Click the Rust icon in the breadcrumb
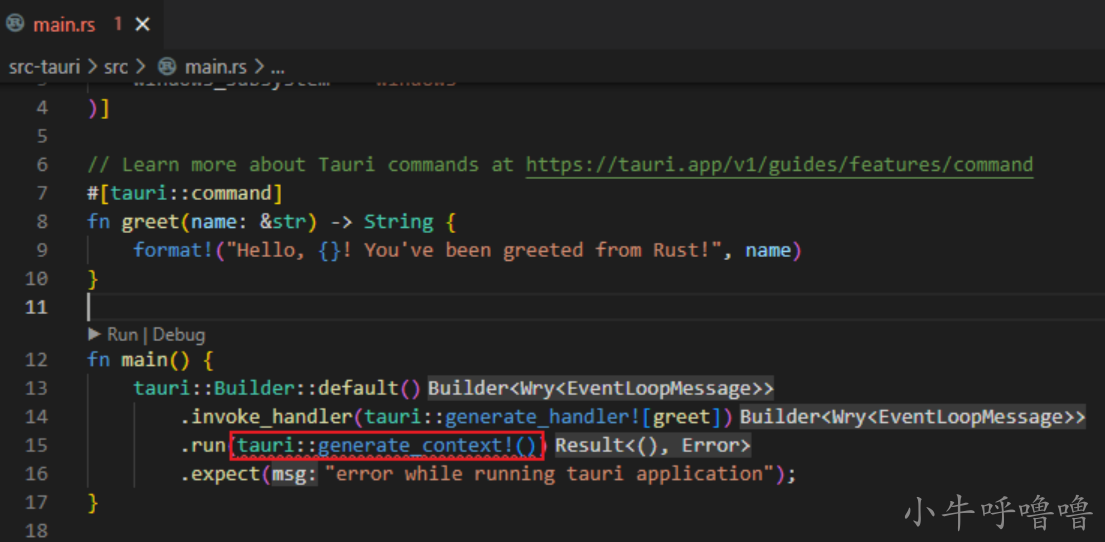The image size is (1105, 542). [x=167, y=67]
